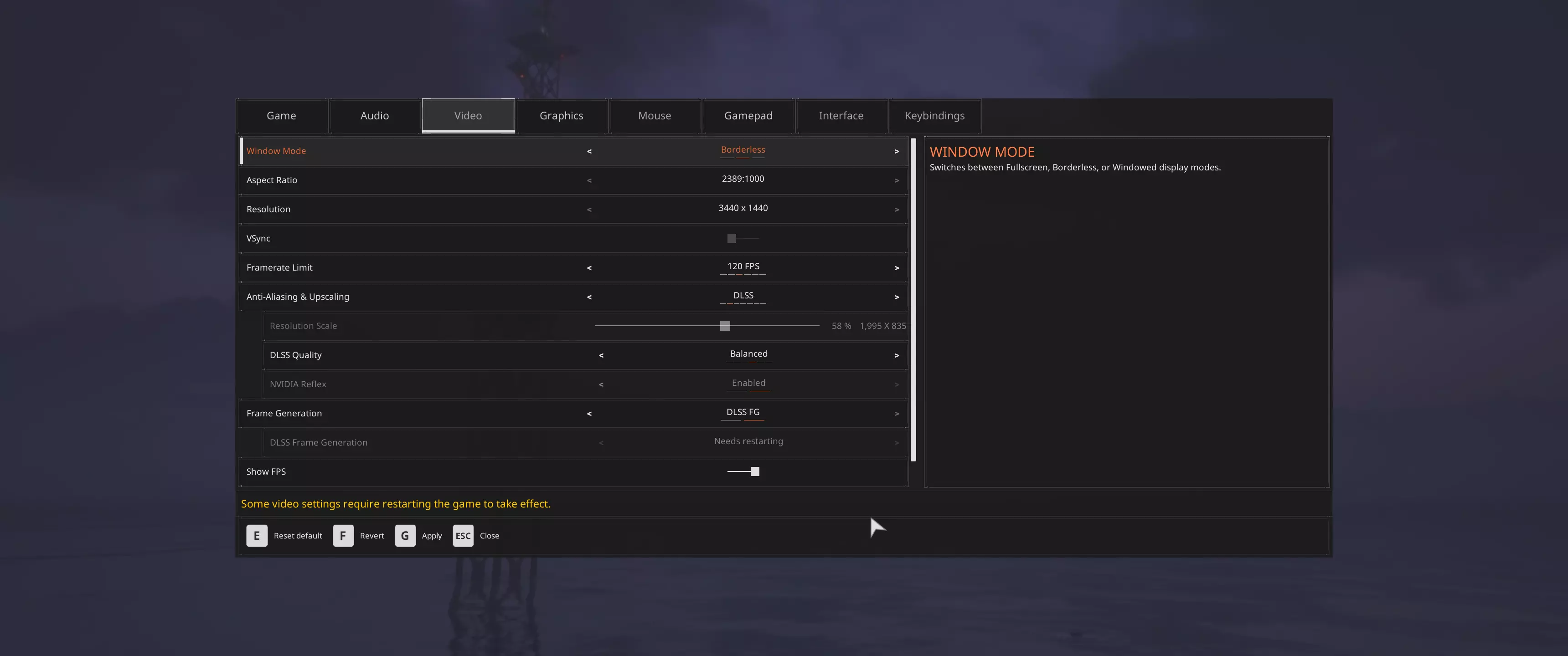The image size is (1568, 656).
Task: Toggle the Show FPS switch
Action: click(743, 471)
